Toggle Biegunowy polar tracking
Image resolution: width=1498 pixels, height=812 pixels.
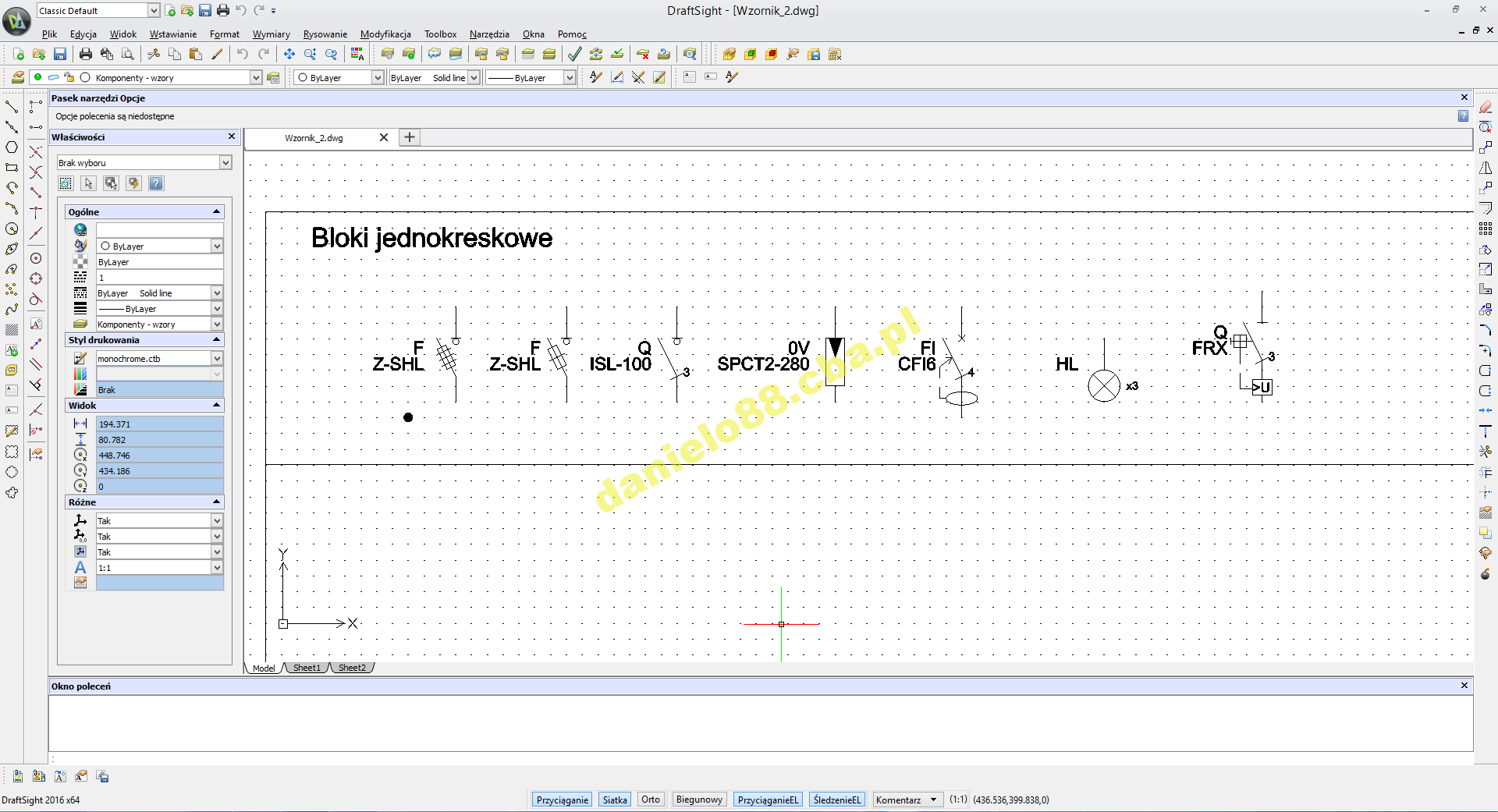[x=699, y=800]
